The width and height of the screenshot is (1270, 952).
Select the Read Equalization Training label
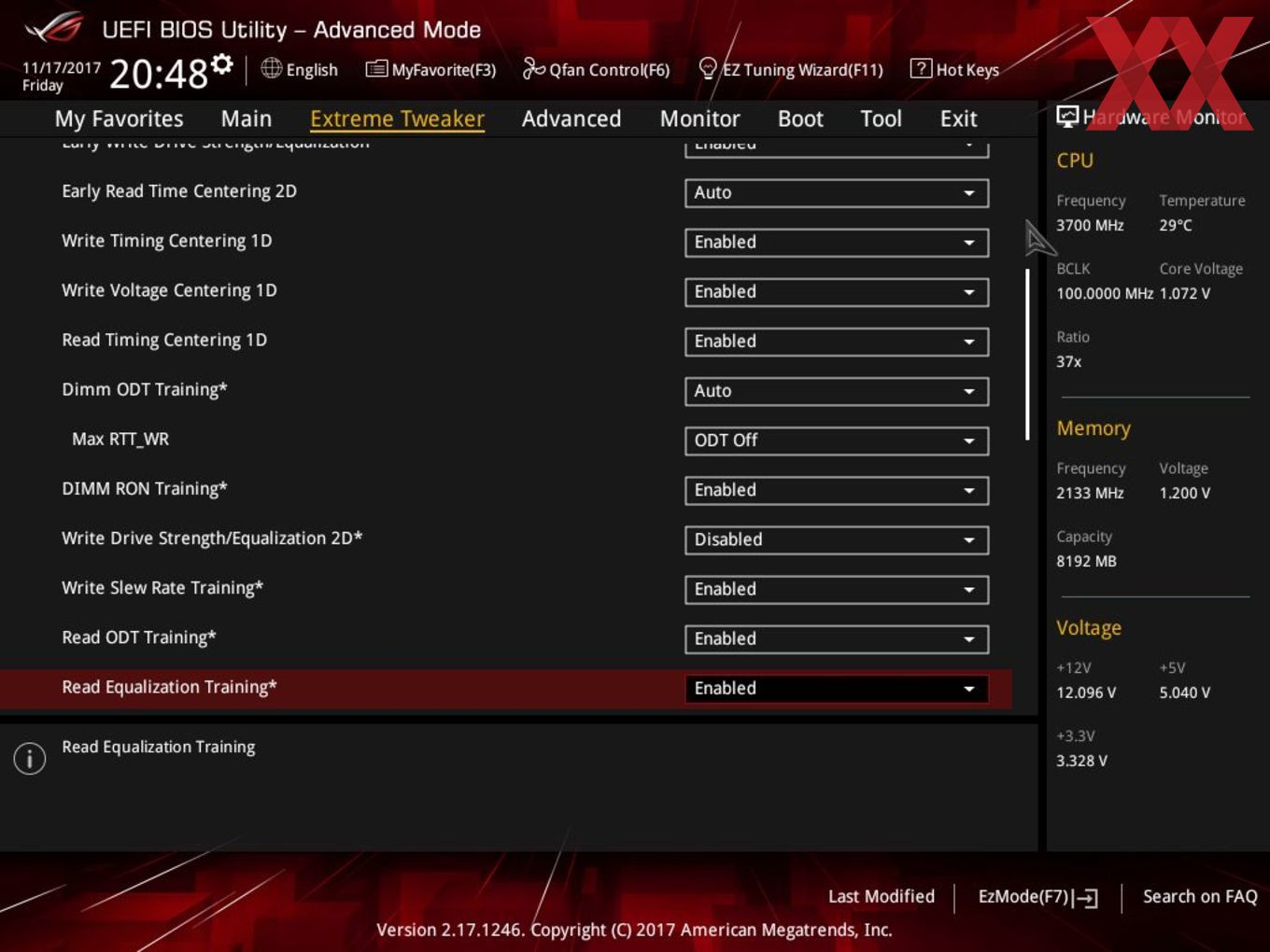pos(169,687)
